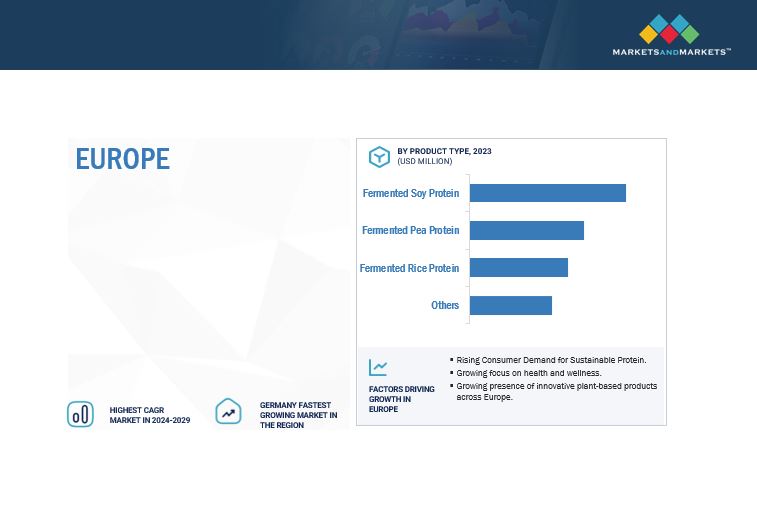Click the house arrow icon beside Germany
The image size is (757, 530).
pyautogui.click(x=229, y=411)
